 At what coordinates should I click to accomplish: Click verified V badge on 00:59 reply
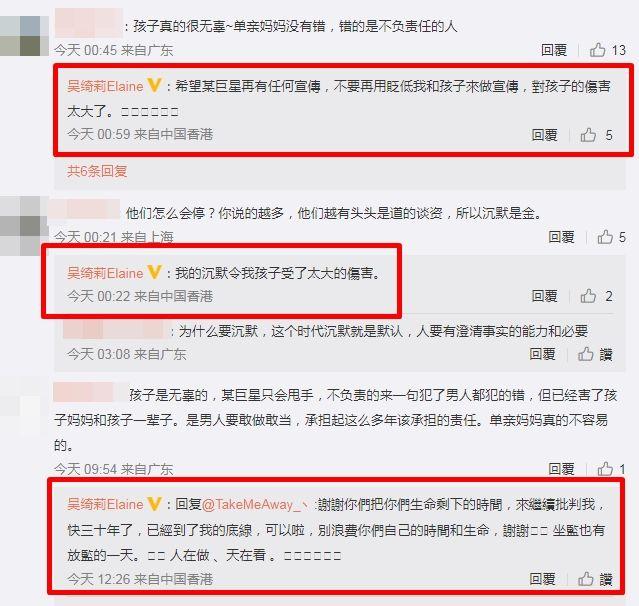[x=154, y=85]
